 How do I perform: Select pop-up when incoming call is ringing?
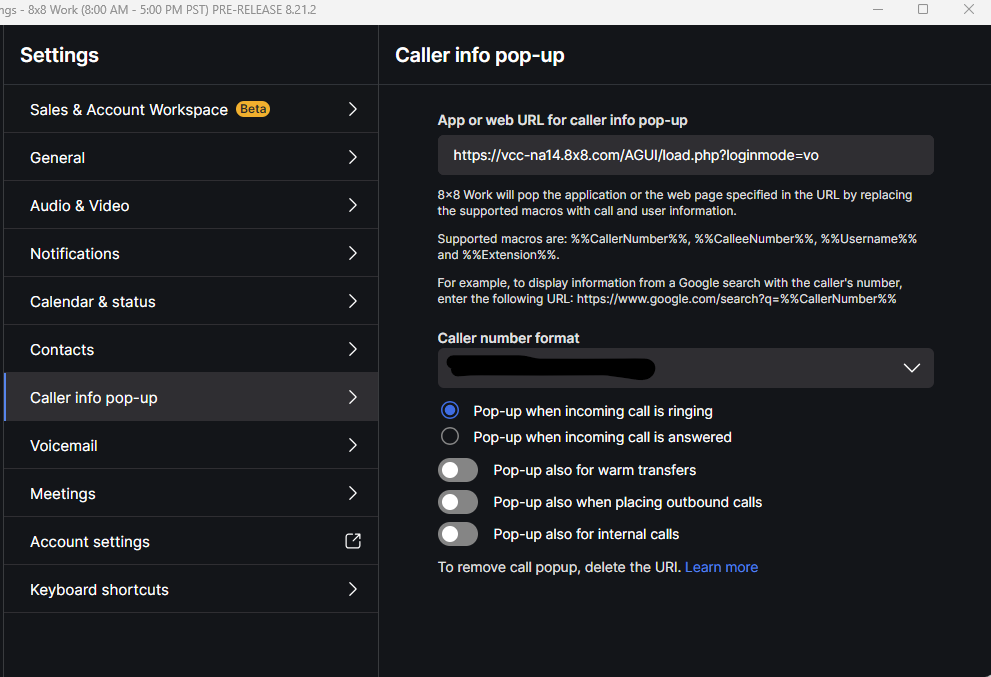click(x=450, y=411)
